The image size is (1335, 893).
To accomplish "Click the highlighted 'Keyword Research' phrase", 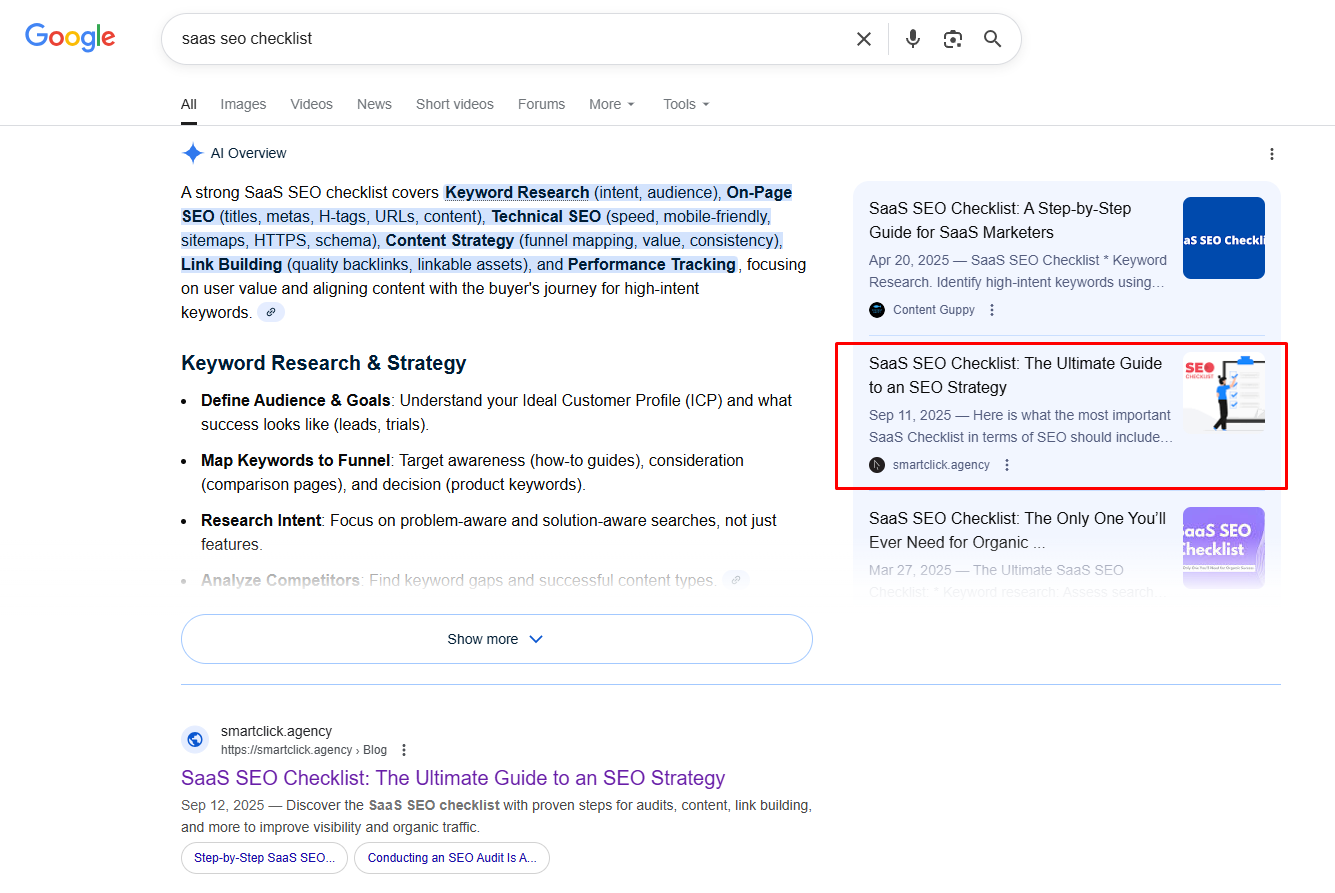I will 518,192.
